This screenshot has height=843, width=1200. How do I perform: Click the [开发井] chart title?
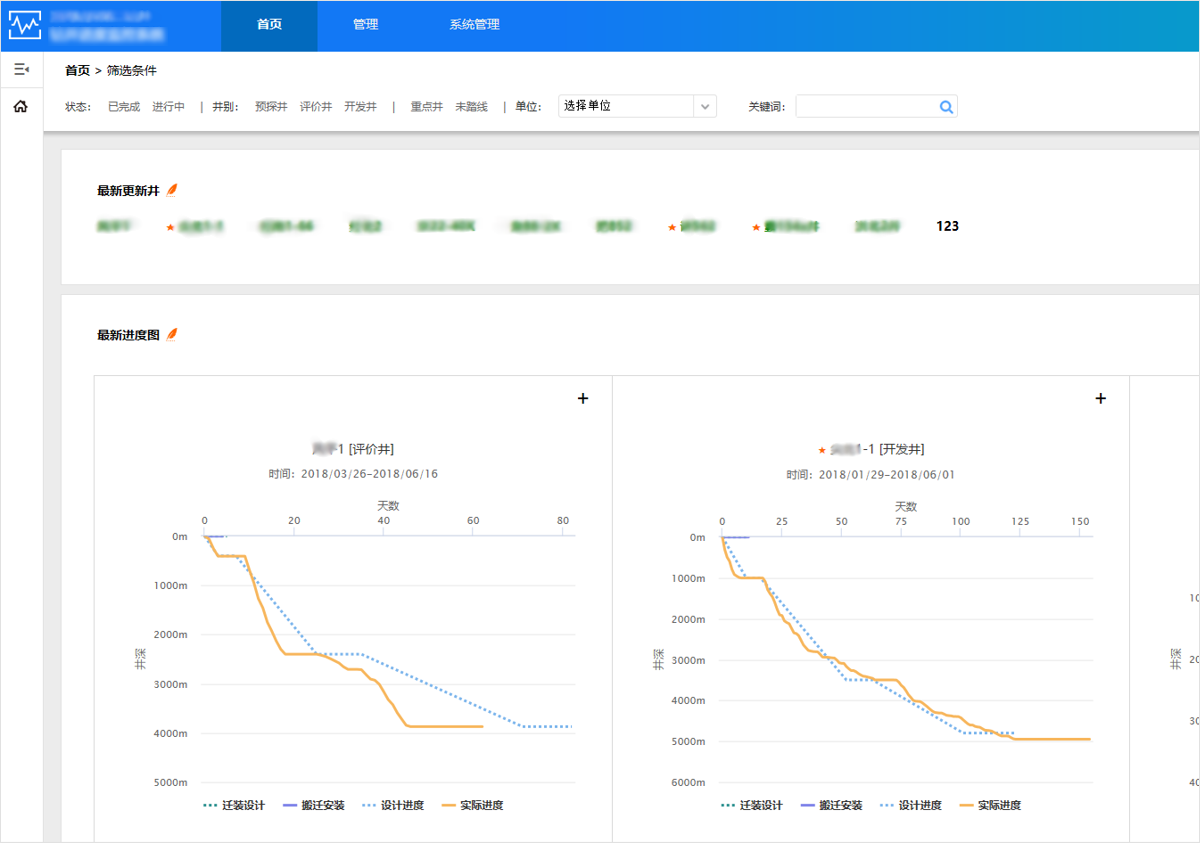[871, 449]
